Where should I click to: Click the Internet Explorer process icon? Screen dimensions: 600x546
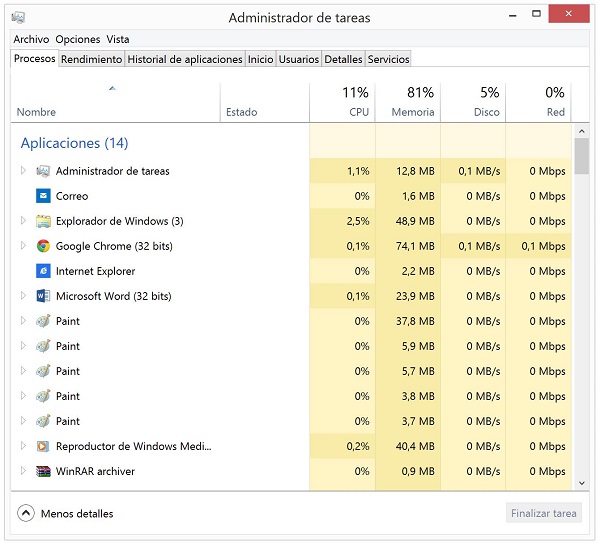pyautogui.click(x=43, y=271)
